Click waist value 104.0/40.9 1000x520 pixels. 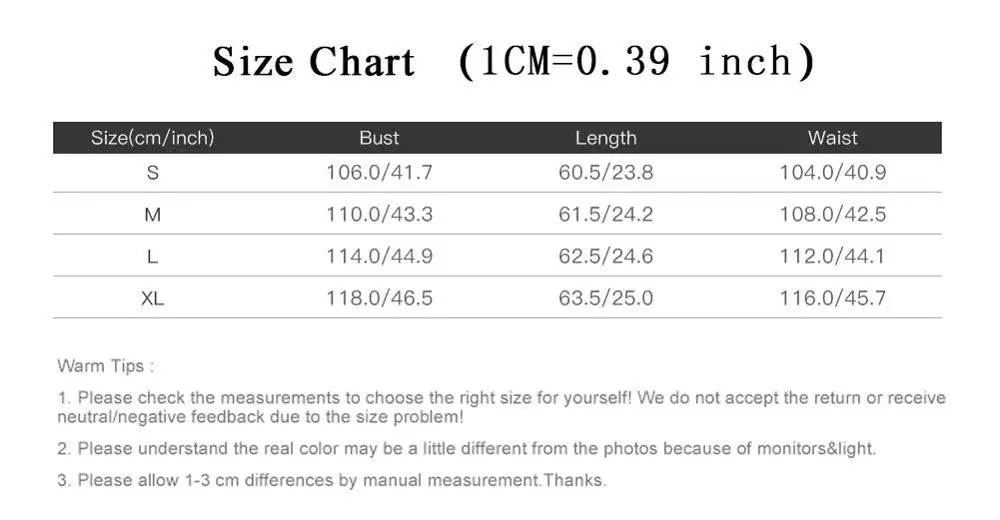[x=833, y=172]
